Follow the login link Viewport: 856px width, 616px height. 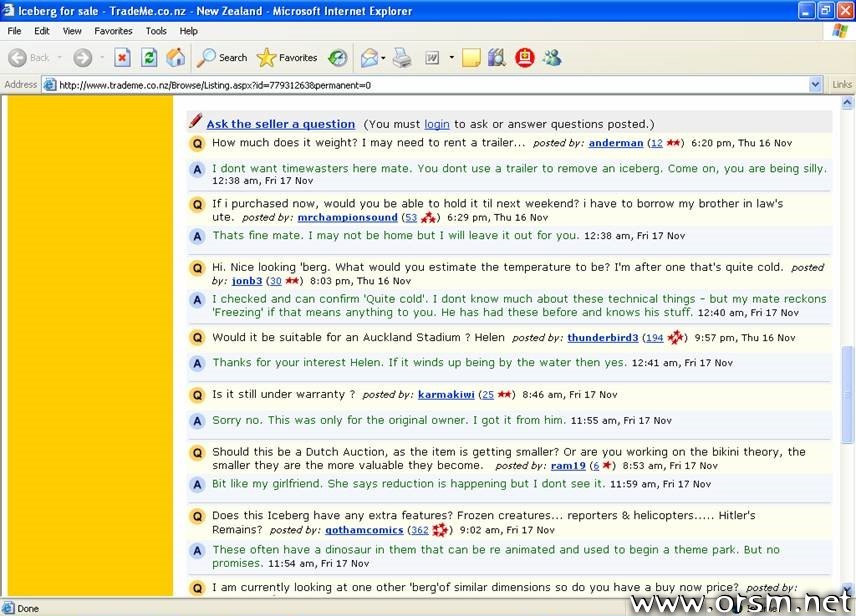437,124
